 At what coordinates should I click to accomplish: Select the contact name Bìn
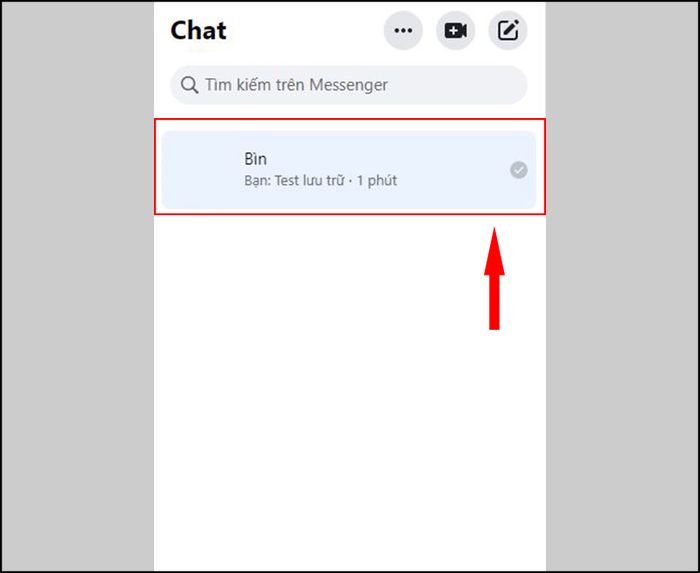tap(255, 159)
